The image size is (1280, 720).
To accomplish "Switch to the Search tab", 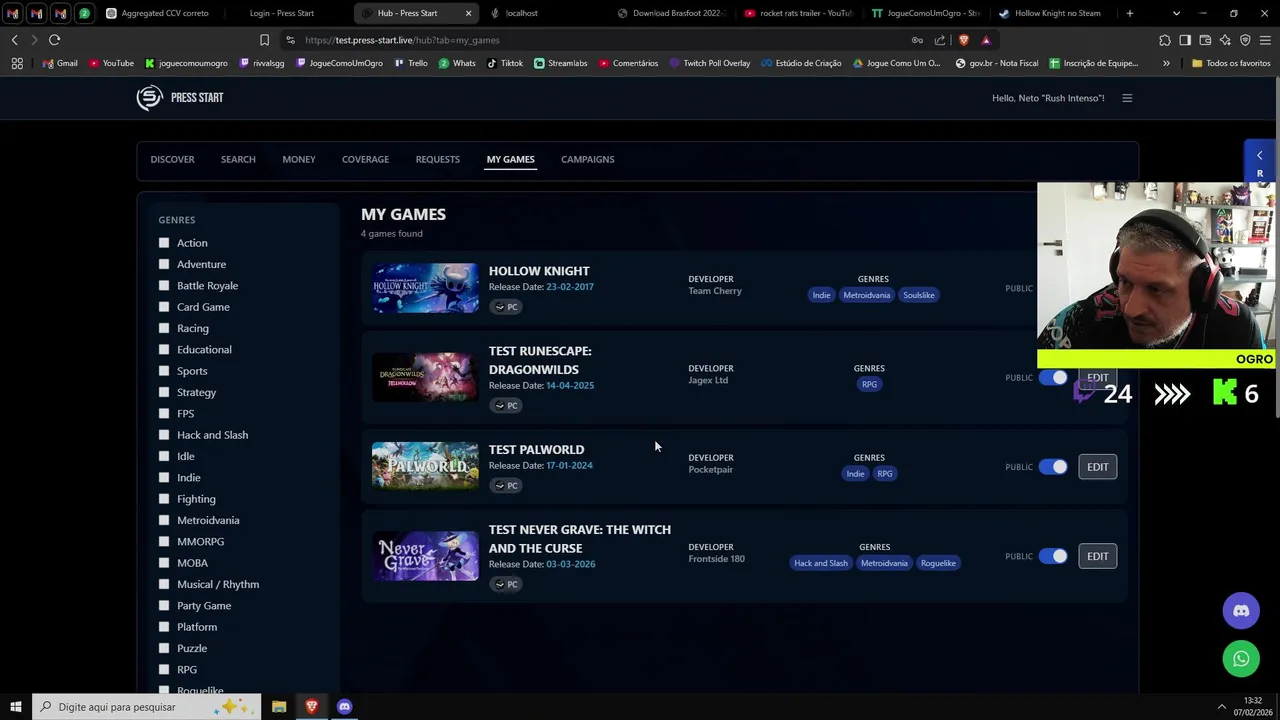I will [x=238, y=159].
